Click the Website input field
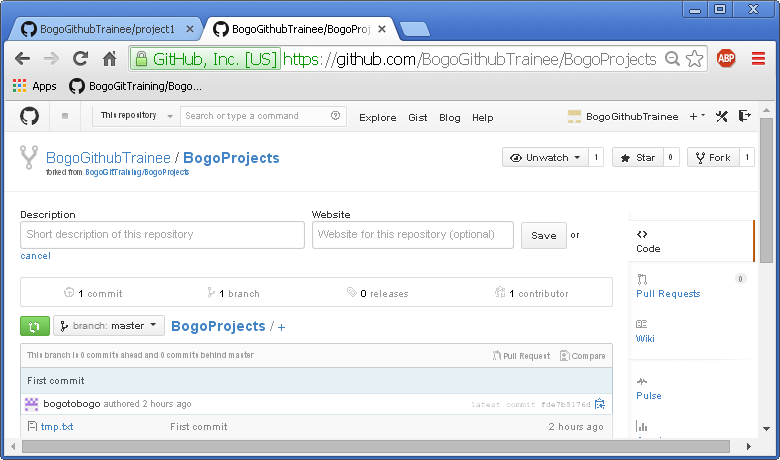The height and width of the screenshot is (460, 780). [412, 235]
